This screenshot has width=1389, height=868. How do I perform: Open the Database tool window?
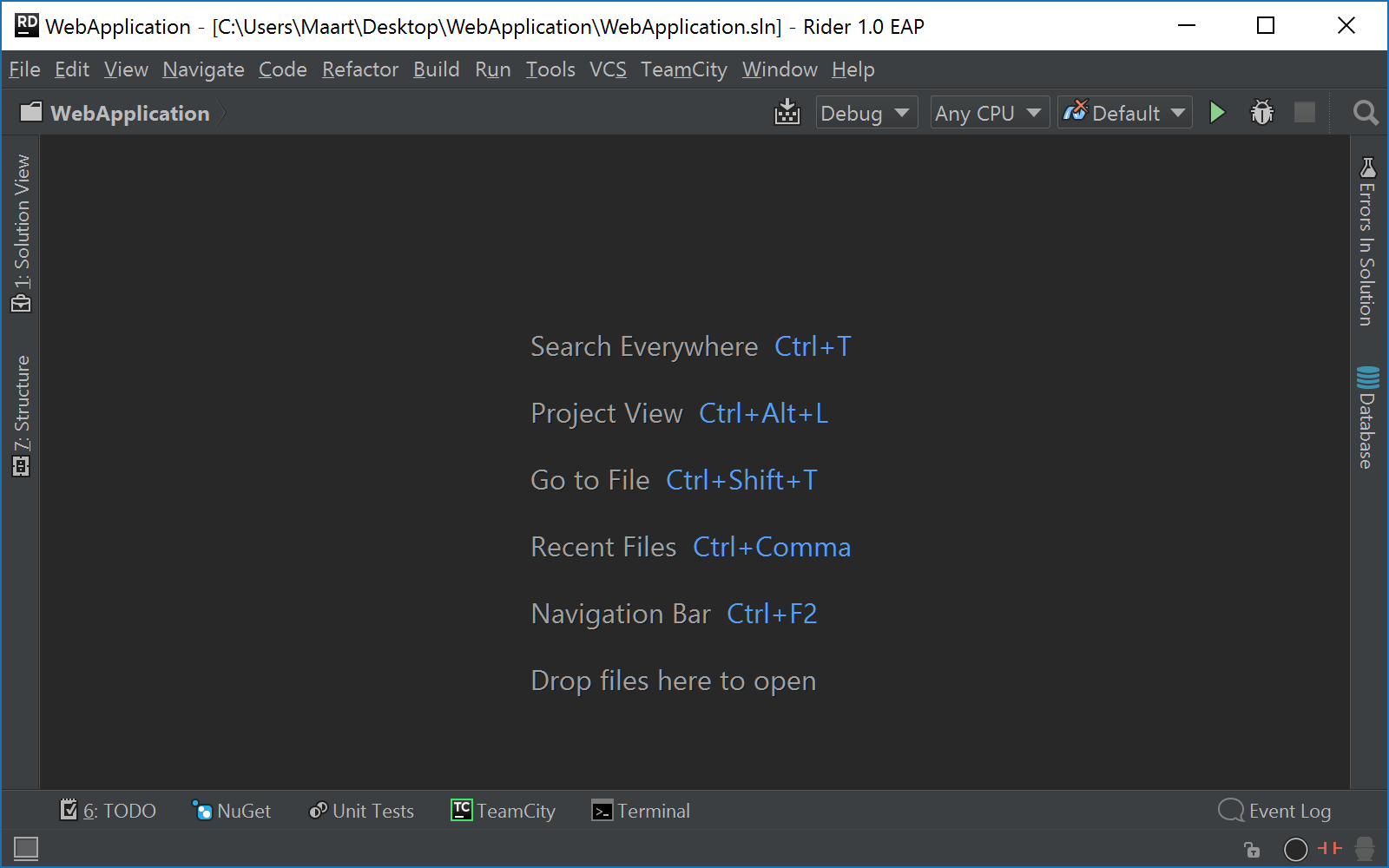[x=1367, y=418]
